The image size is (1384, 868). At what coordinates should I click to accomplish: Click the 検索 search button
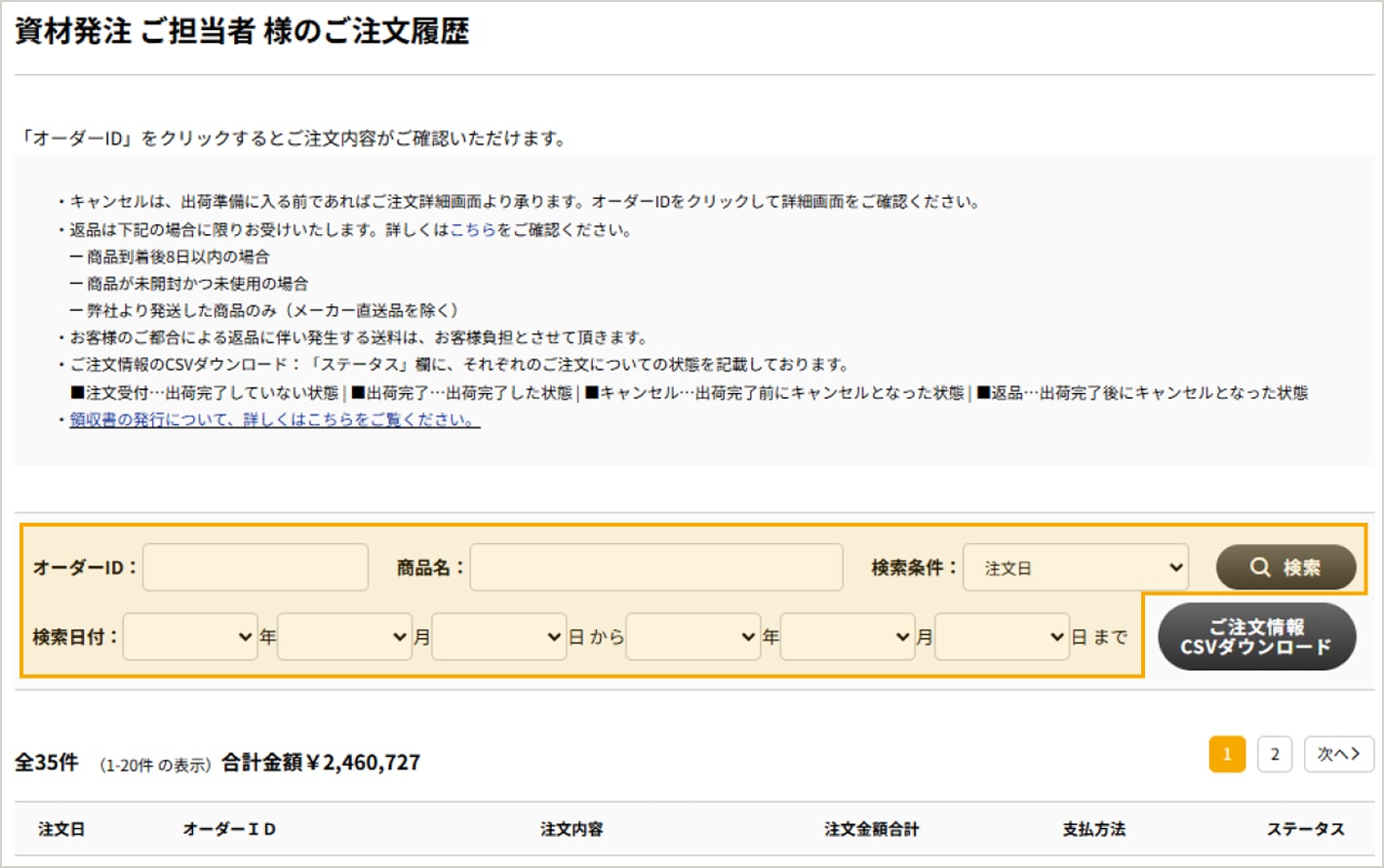pos(1285,568)
